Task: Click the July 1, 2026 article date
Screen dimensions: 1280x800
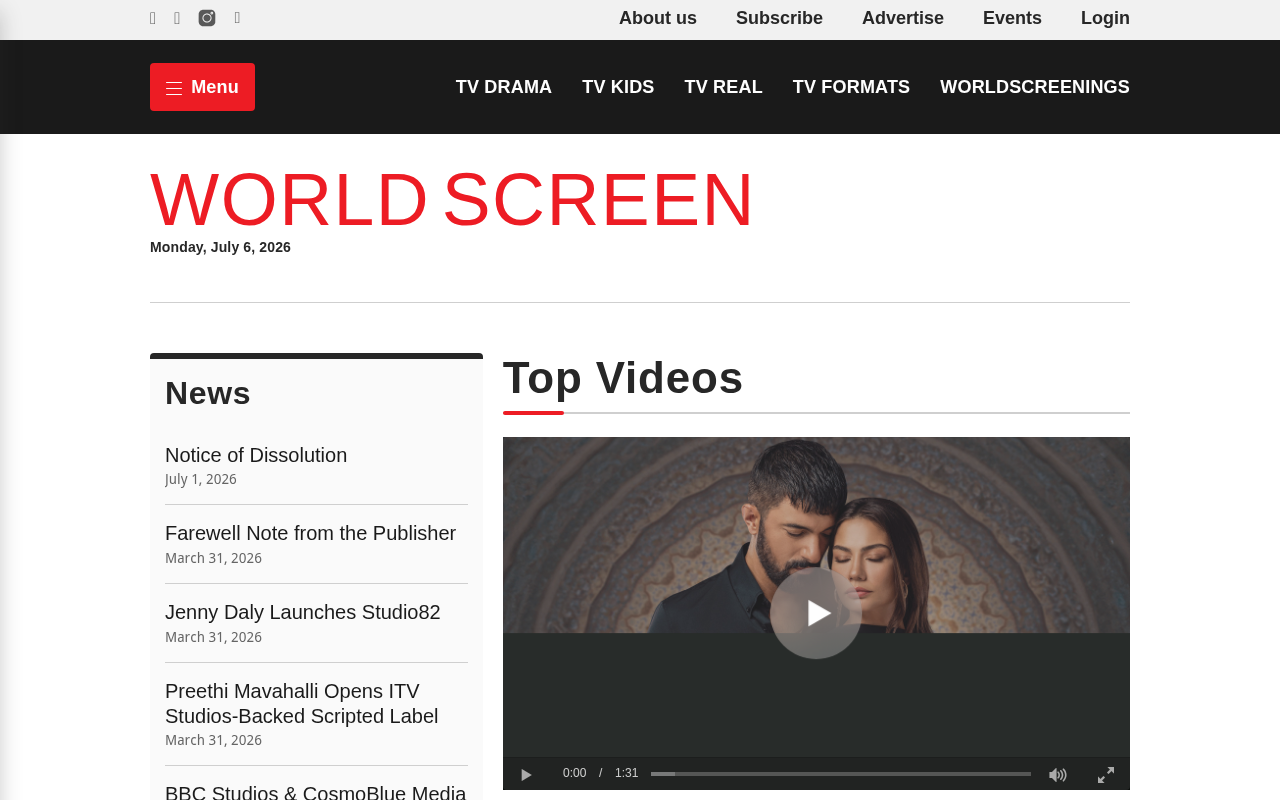Action: point(201,479)
